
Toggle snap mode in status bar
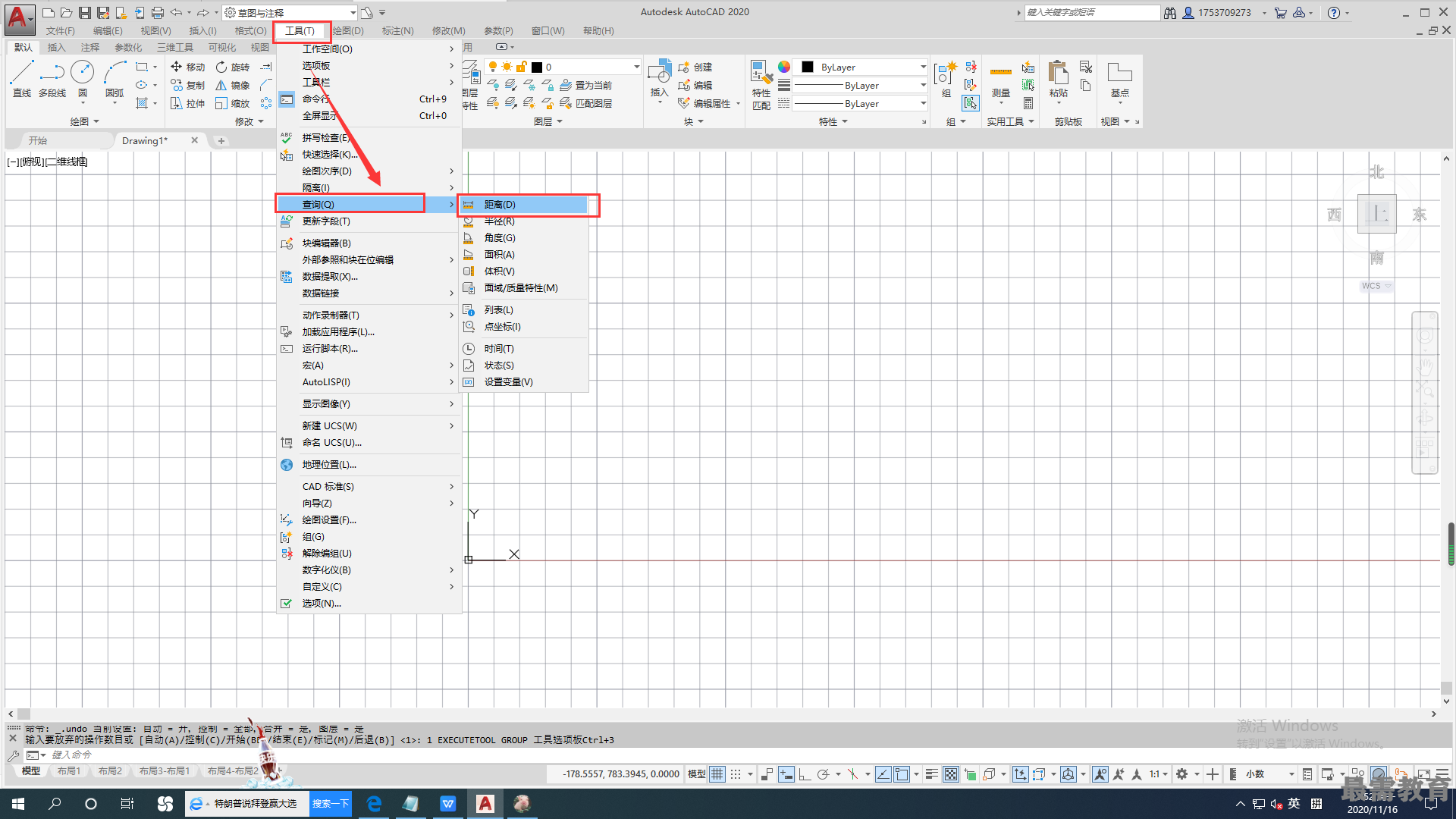pyautogui.click(x=736, y=773)
